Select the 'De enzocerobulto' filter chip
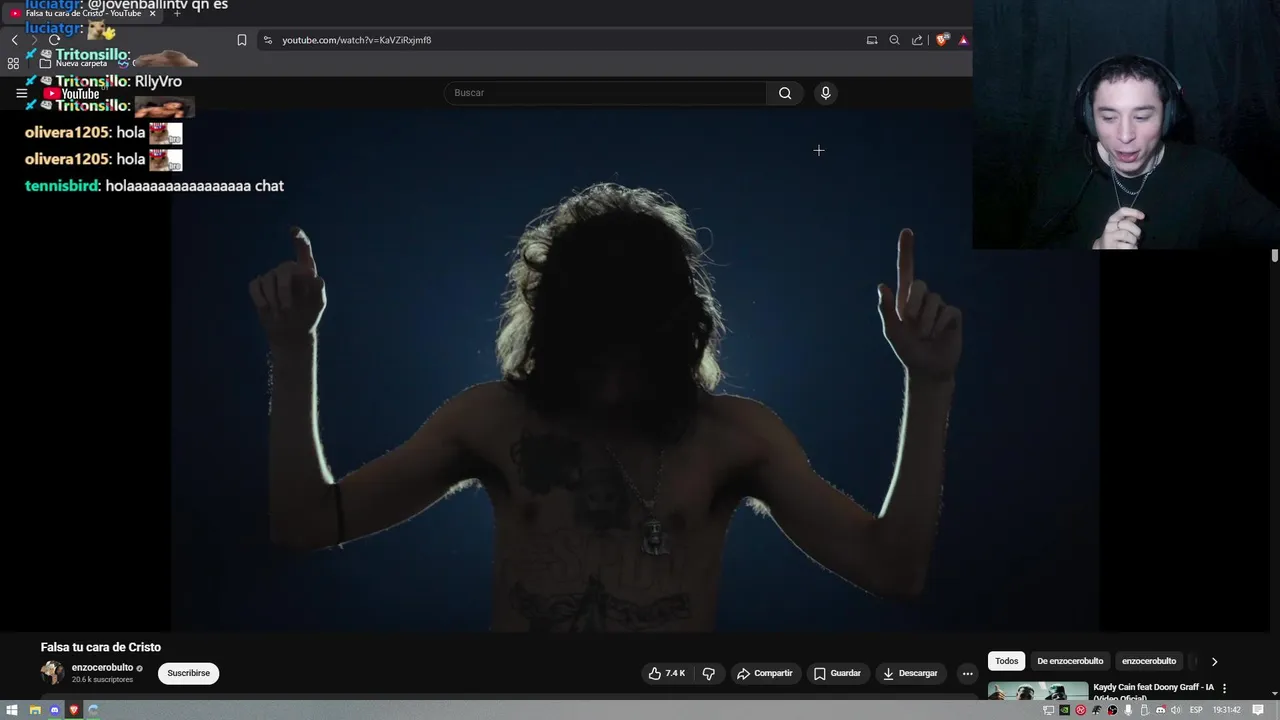The height and width of the screenshot is (720, 1280). pyautogui.click(x=1070, y=661)
